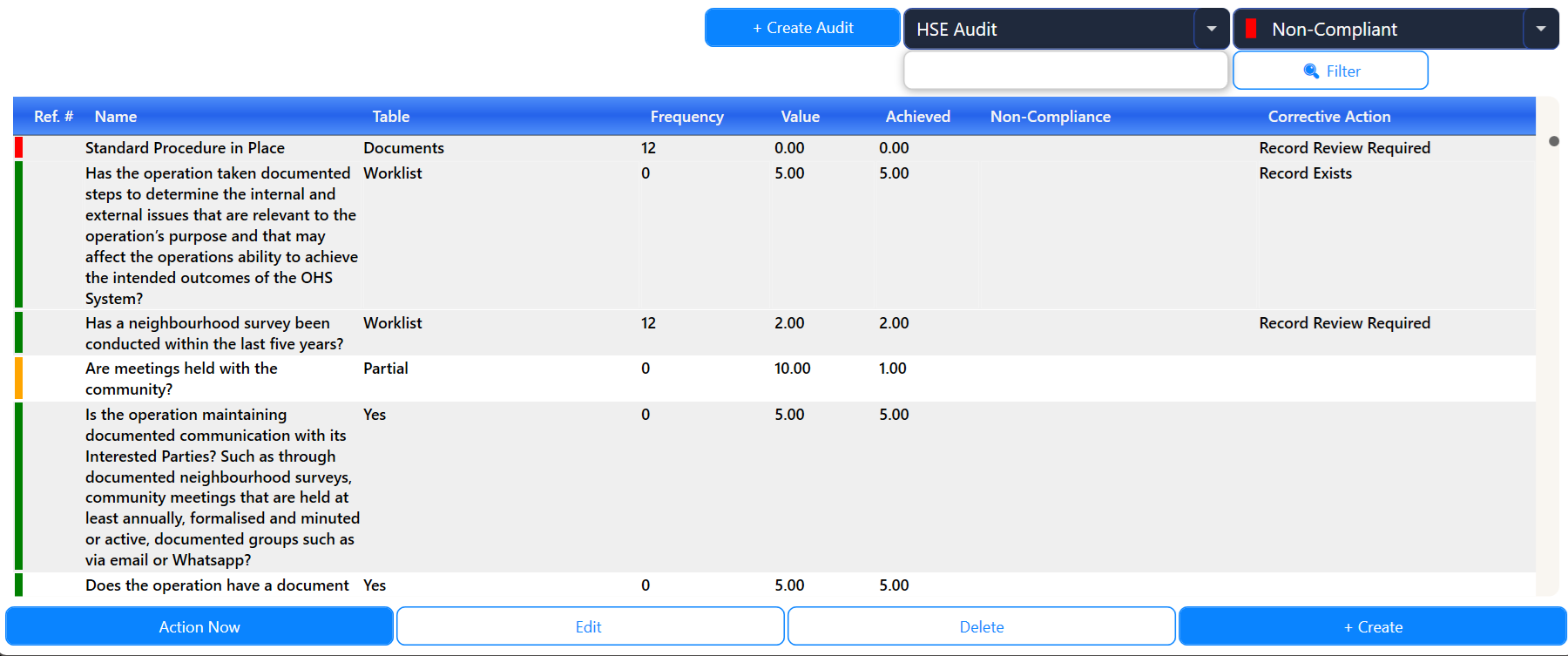This screenshot has height=656, width=1568.
Task: Focus the search input field beside Filter
Action: click(x=1066, y=71)
